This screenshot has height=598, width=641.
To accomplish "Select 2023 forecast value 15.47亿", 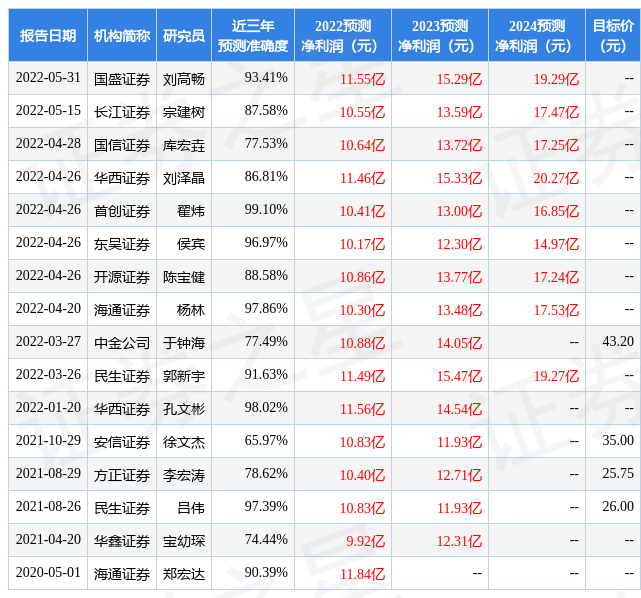I will (x=459, y=376).
